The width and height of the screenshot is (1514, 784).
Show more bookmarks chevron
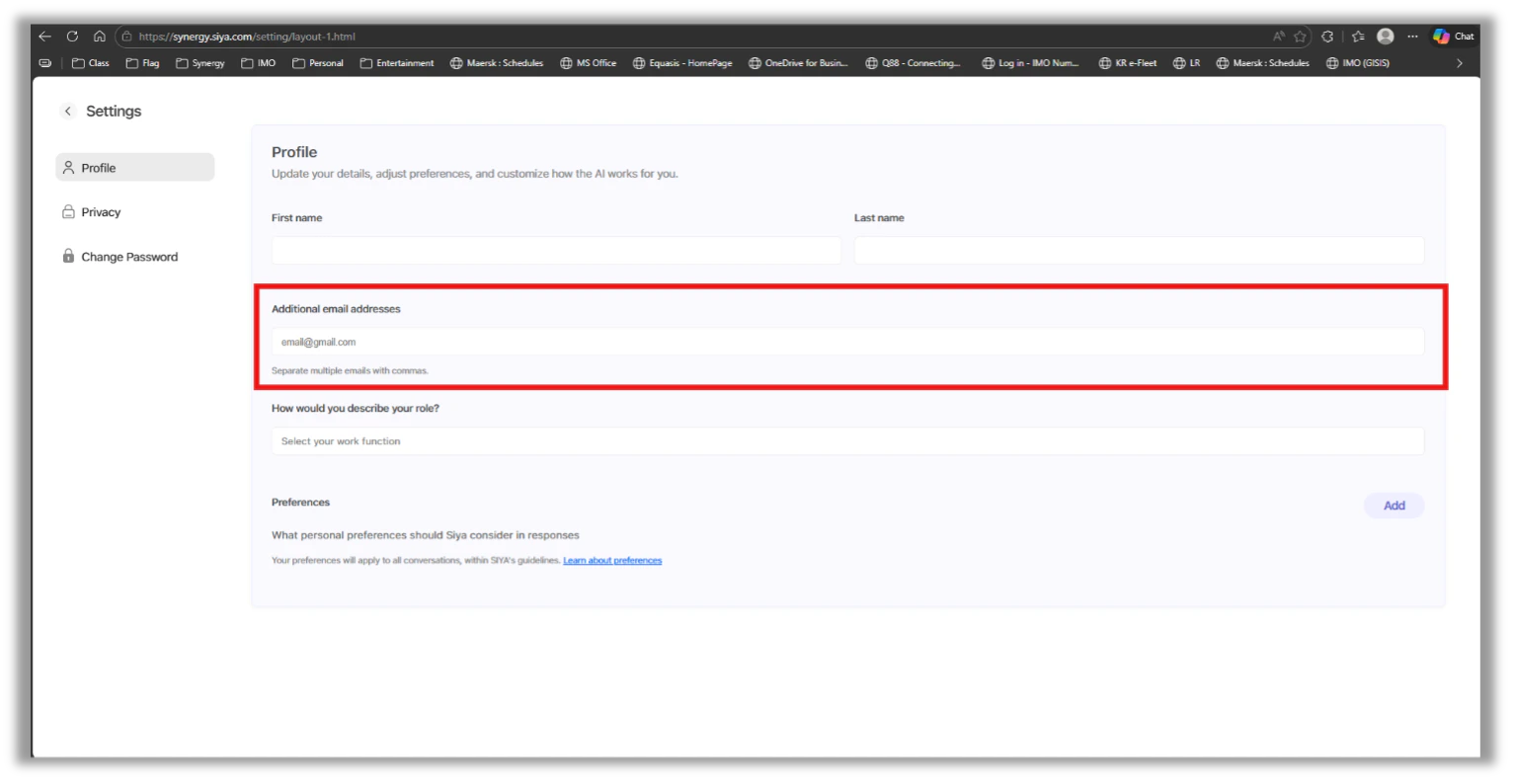[1460, 63]
